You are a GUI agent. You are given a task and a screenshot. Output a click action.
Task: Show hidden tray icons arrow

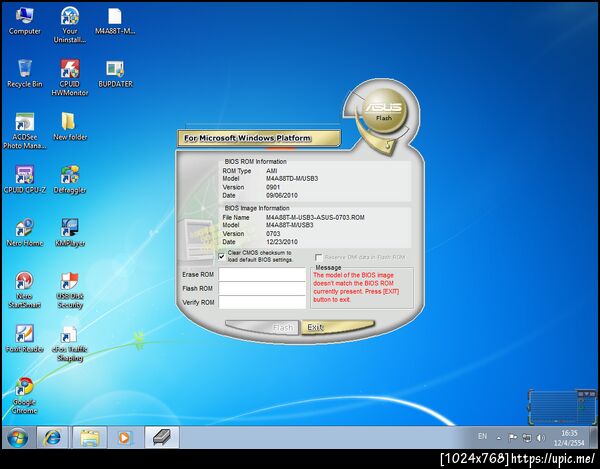tap(498, 438)
